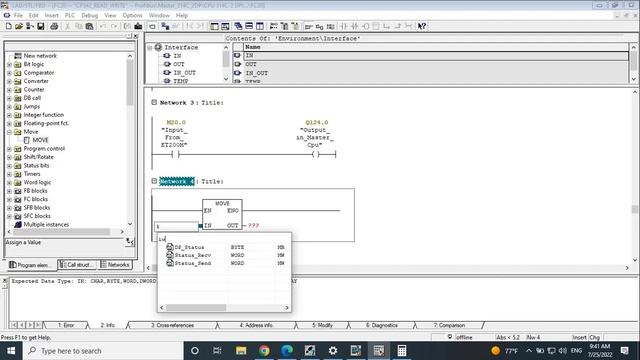Toggle the Overviews pane toolbar icon
Image resolution: width=640 pixels, height=360 pixels.
(x=214, y=26)
